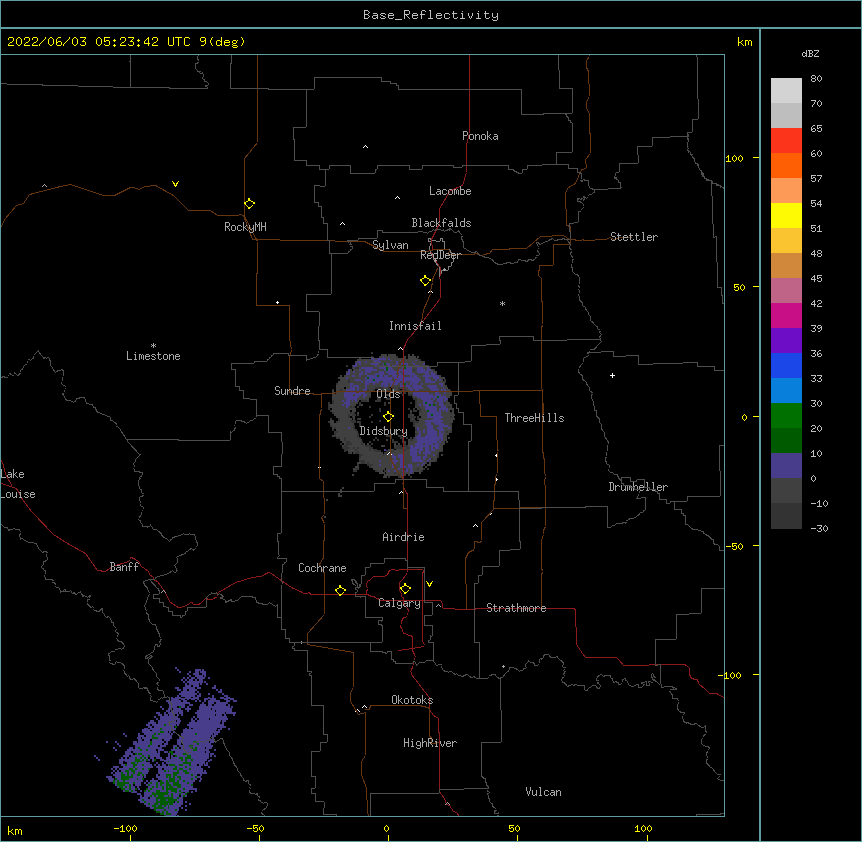Click the yellow radar site marker near Olds
This screenshot has width=862, height=842.
click(x=388, y=417)
